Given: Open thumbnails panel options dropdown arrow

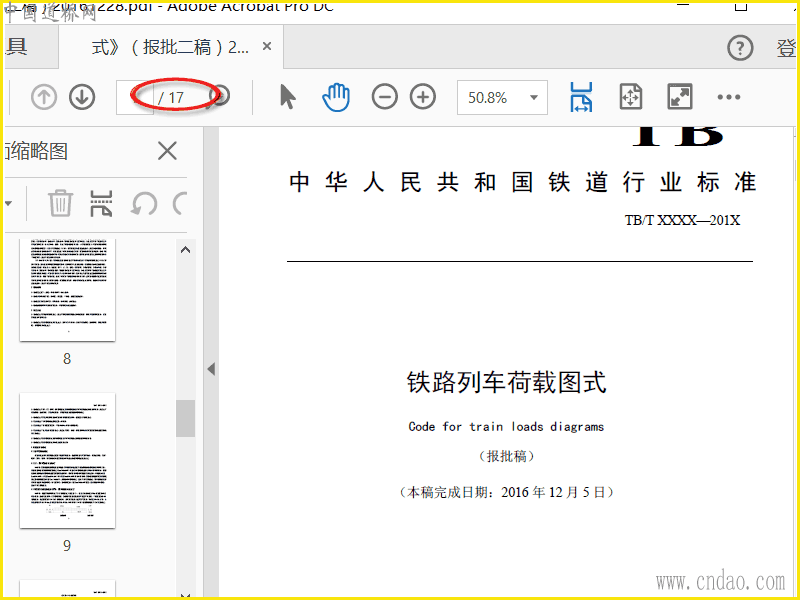Looking at the screenshot, I should point(9,204).
